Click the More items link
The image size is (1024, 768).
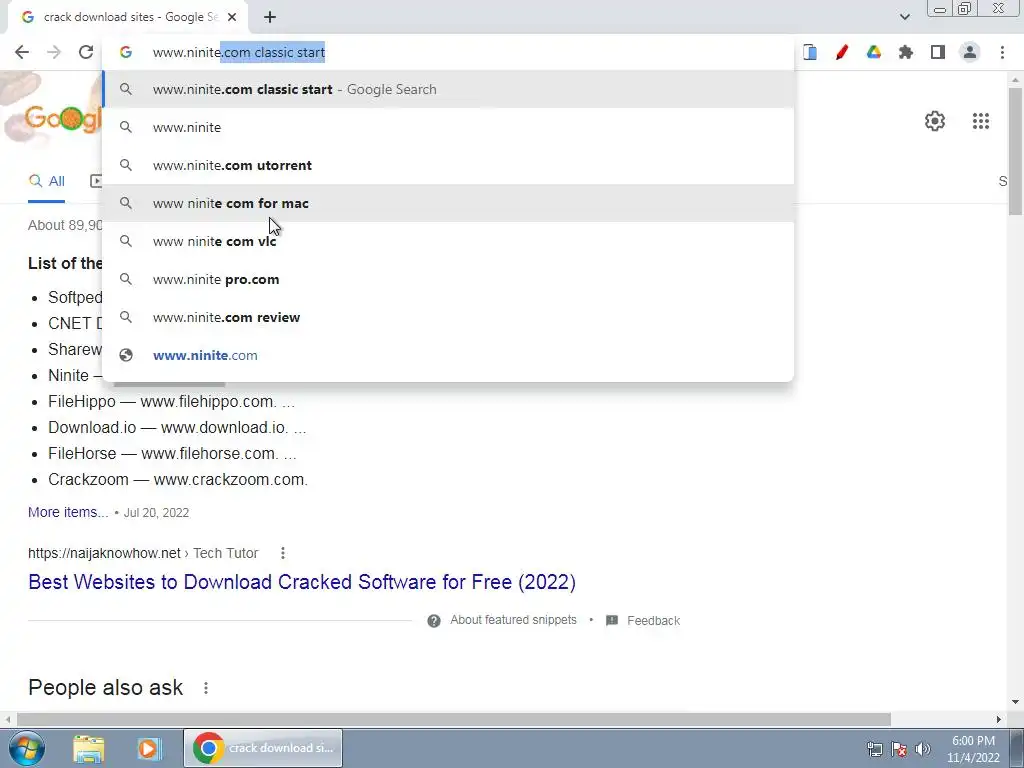(68, 513)
